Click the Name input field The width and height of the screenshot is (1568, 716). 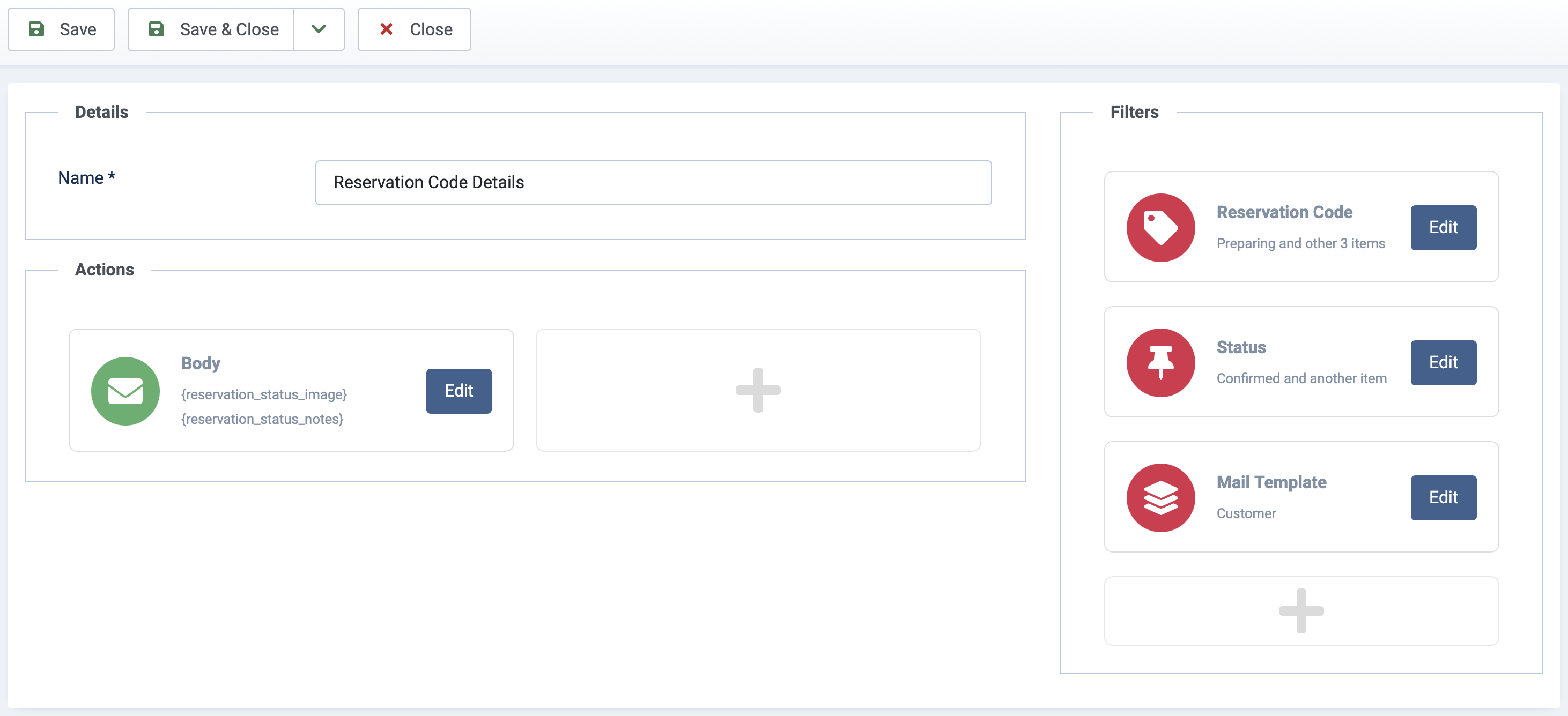point(653,182)
